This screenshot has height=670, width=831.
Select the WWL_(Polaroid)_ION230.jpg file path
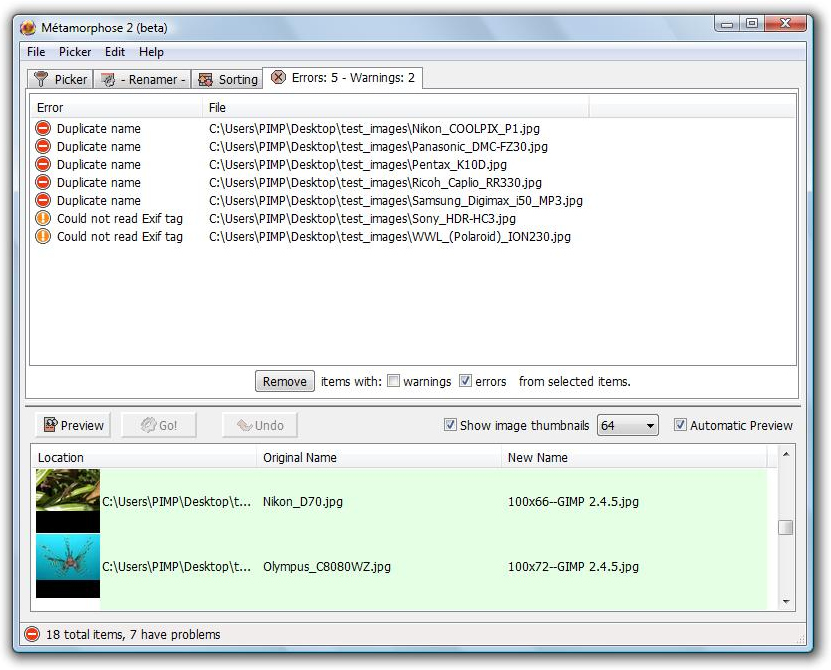tap(390, 236)
